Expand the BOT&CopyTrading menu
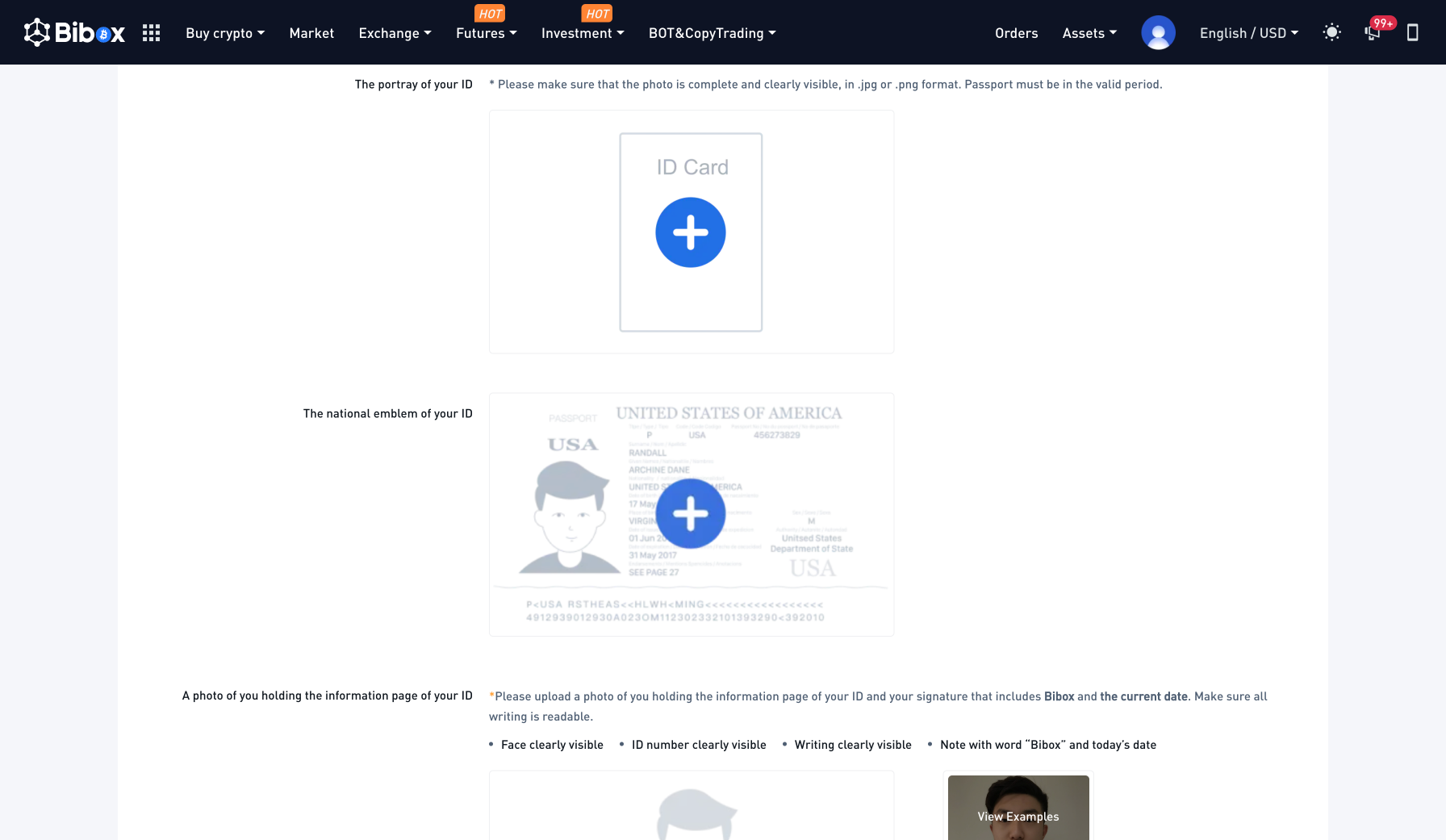This screenshot has width=1446, height=840. coord(712,33)
